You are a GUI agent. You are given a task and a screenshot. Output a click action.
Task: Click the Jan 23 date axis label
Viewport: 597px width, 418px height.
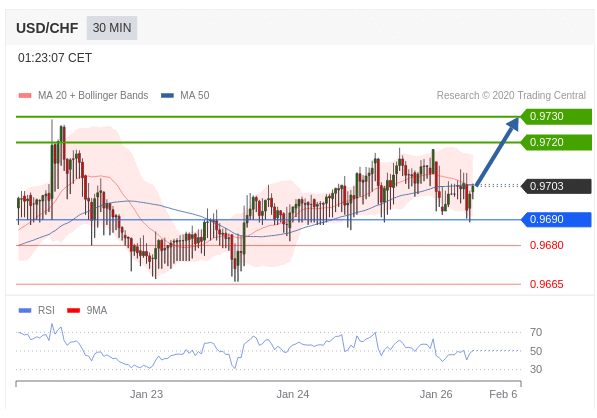coord(146,394)
